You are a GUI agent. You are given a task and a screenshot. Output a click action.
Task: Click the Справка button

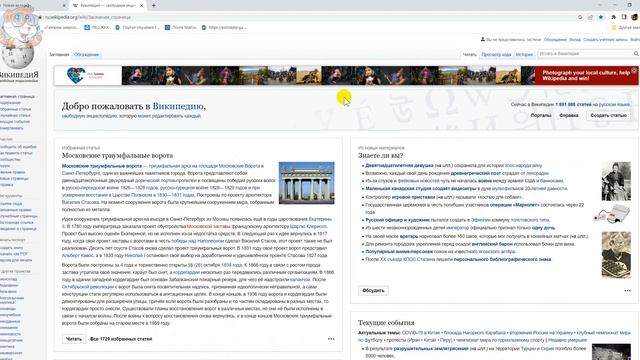[x=569, y=116]
